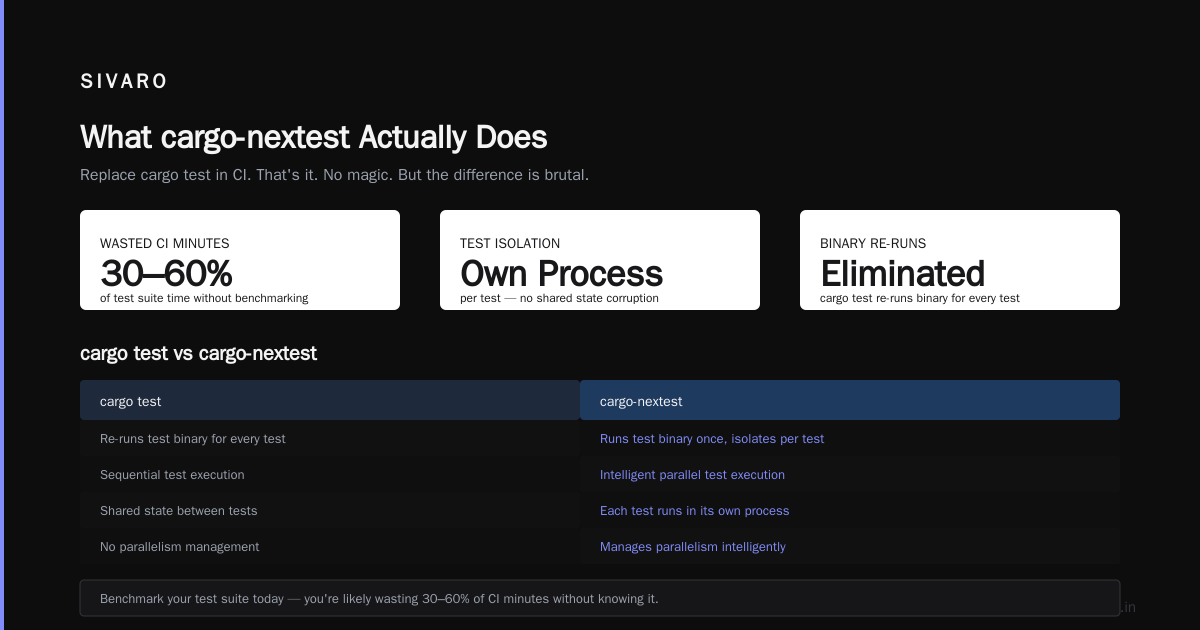This screenshot has height=630, width=1200.
Task: Select the 'No parallelism management' row
Action: (x=330, y=546)
